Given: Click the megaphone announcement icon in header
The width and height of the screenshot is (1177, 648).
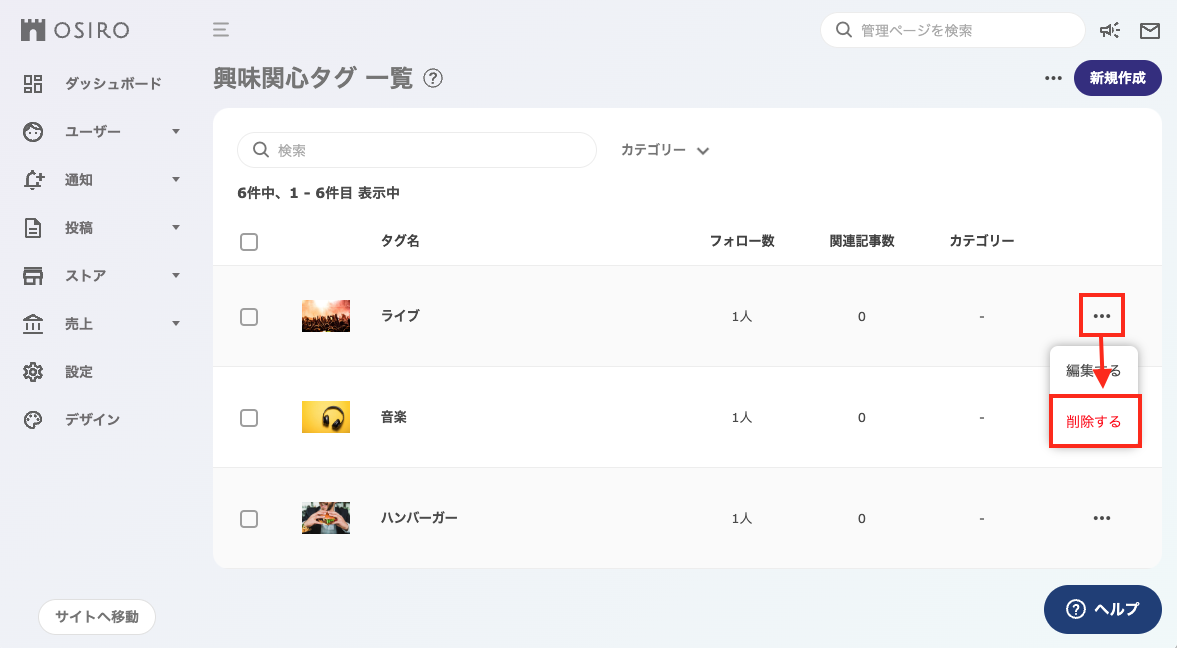Looking at the screenshot, I should pyautogui.click(x=1110, y=30).
